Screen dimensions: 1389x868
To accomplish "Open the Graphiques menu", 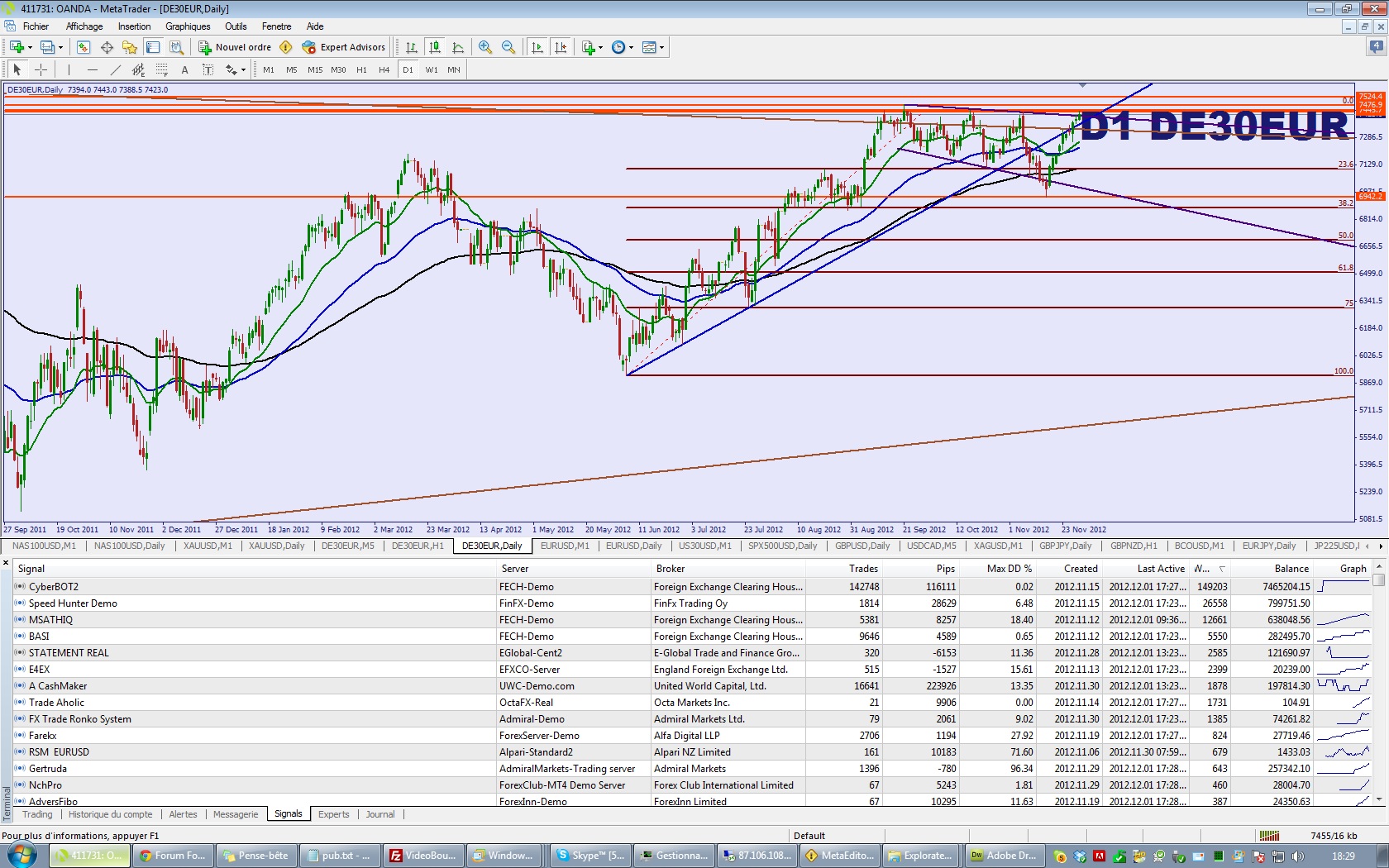I will 188,26.
